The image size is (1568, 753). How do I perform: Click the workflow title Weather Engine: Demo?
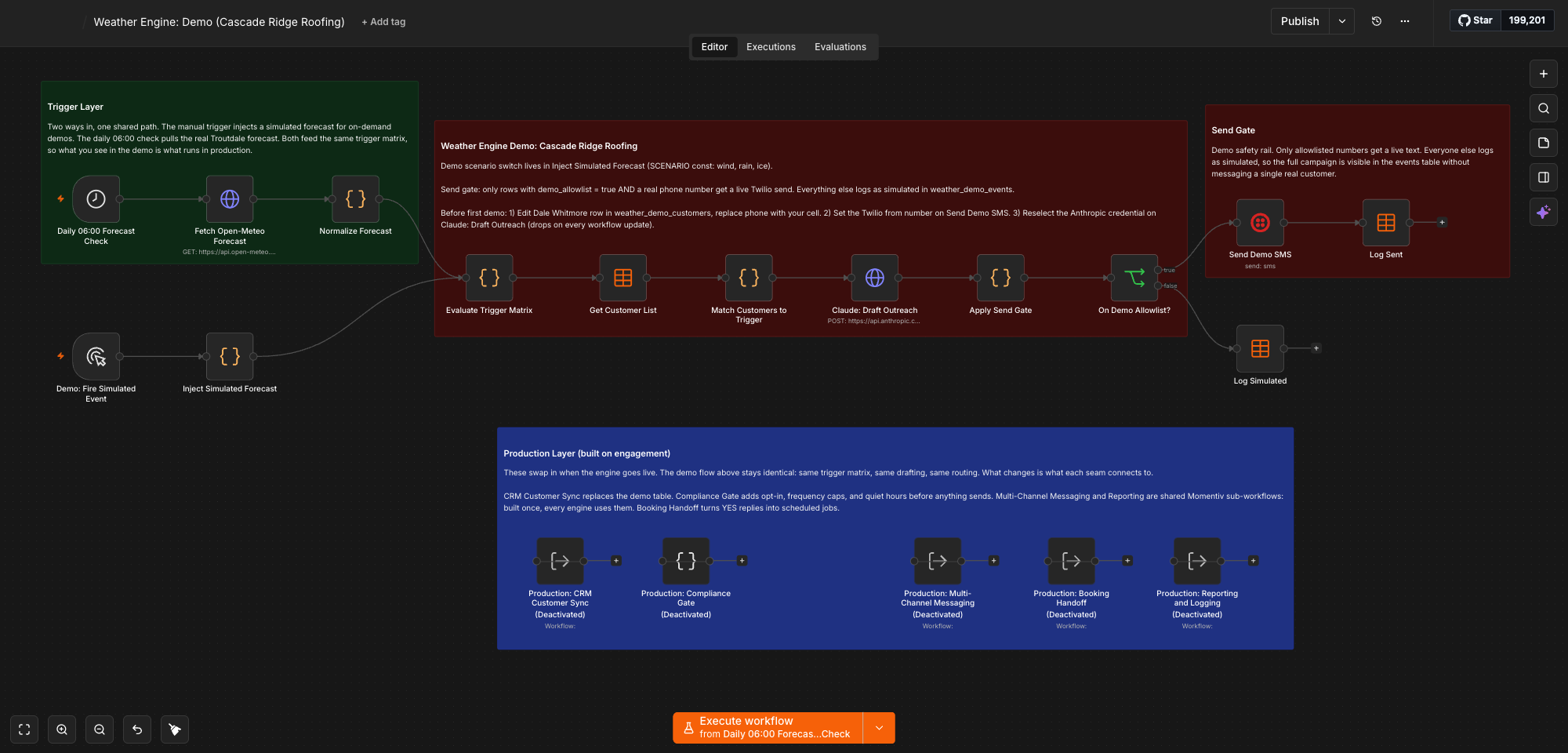point(219,22)
